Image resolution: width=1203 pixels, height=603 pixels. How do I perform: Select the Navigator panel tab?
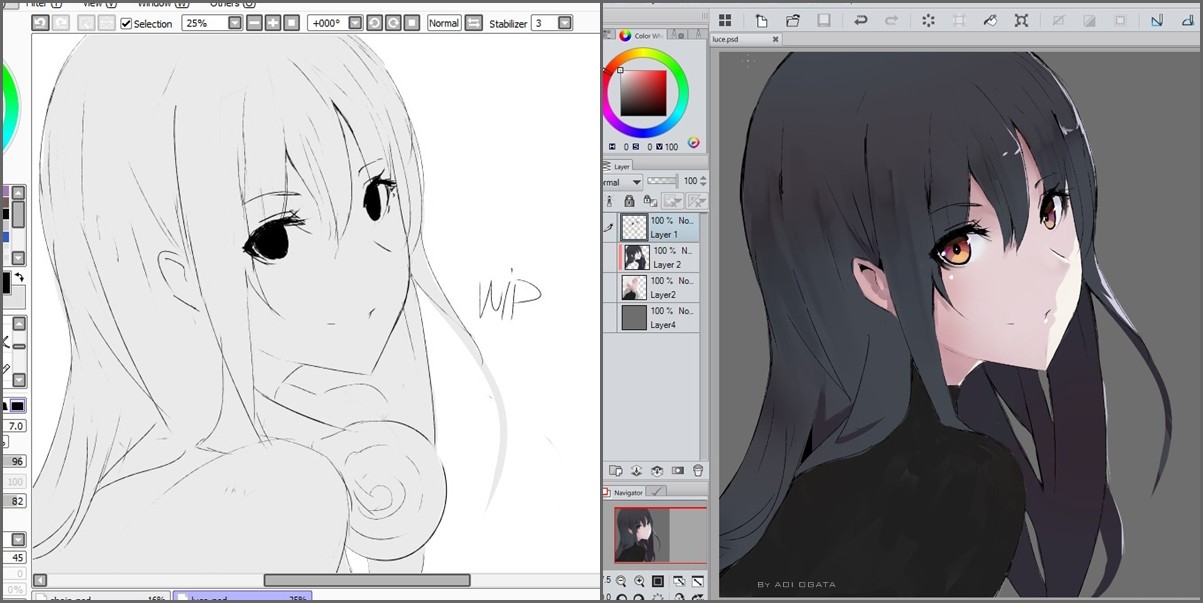(x=624, y=492)
